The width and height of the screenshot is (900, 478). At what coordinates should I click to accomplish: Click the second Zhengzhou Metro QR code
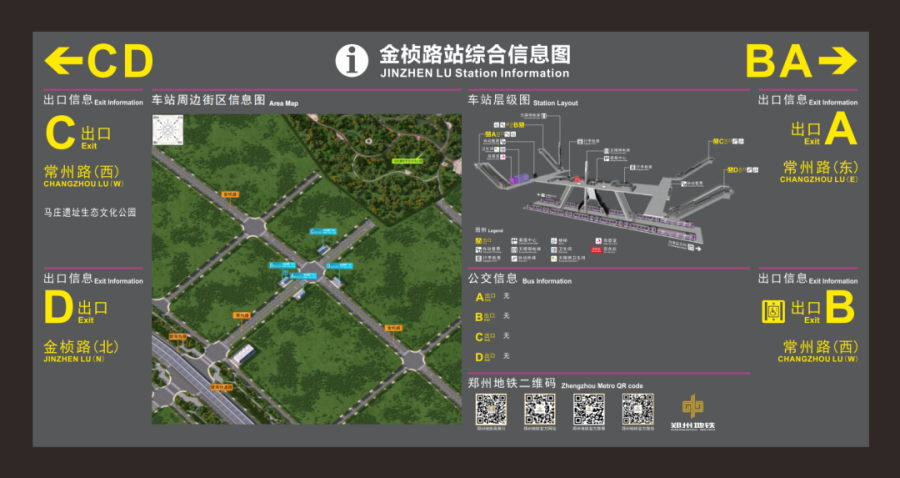[539, 408]
